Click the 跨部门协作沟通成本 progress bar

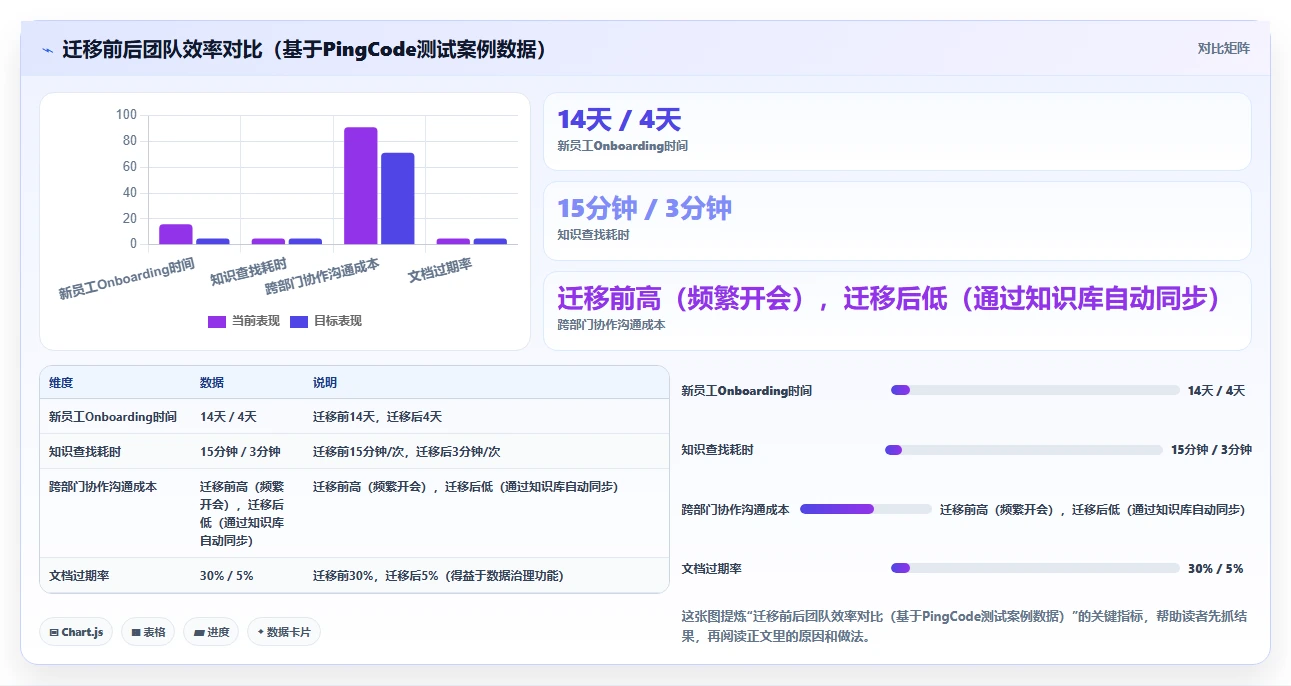[866, 509]
